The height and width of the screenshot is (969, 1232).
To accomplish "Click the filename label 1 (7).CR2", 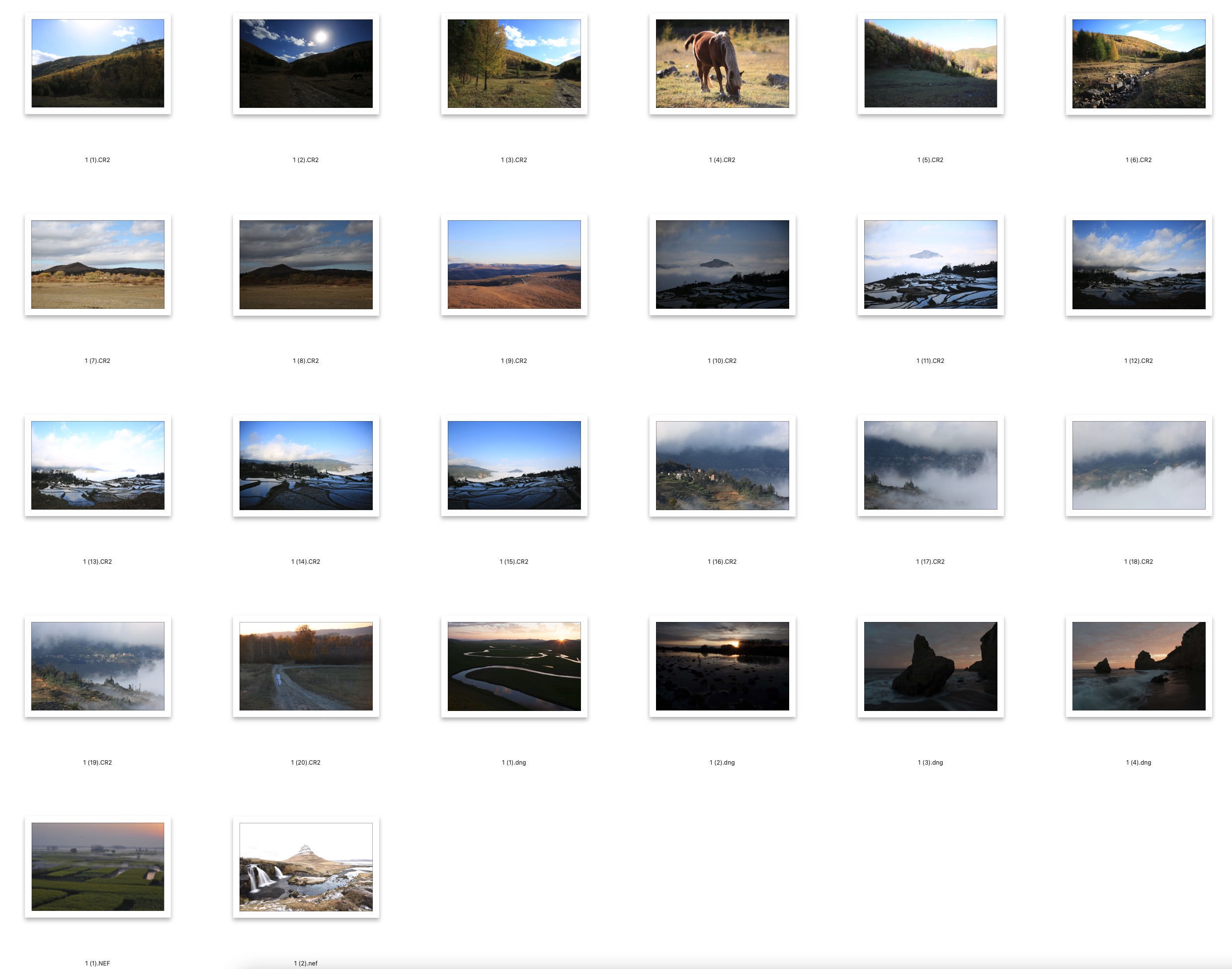I will click(x=97, y=361).
